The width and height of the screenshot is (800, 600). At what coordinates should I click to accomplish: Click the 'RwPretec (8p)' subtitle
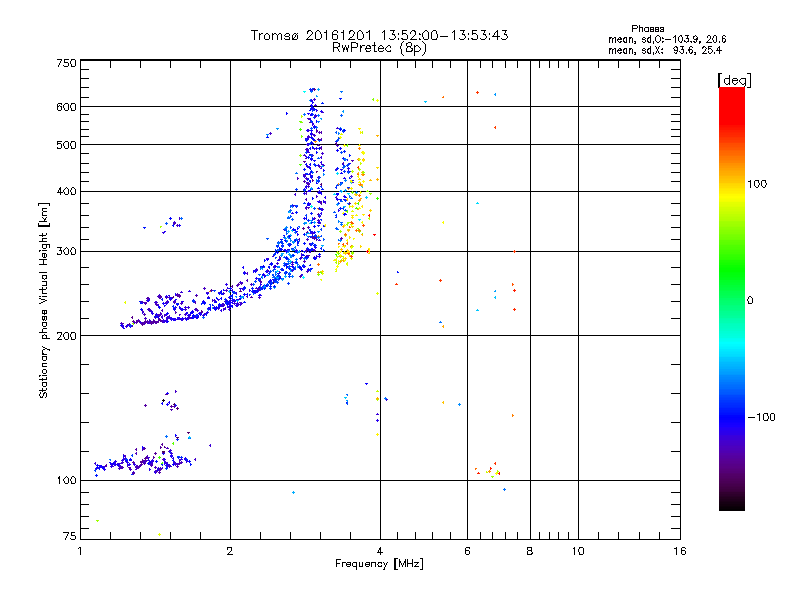click(379, 48)
